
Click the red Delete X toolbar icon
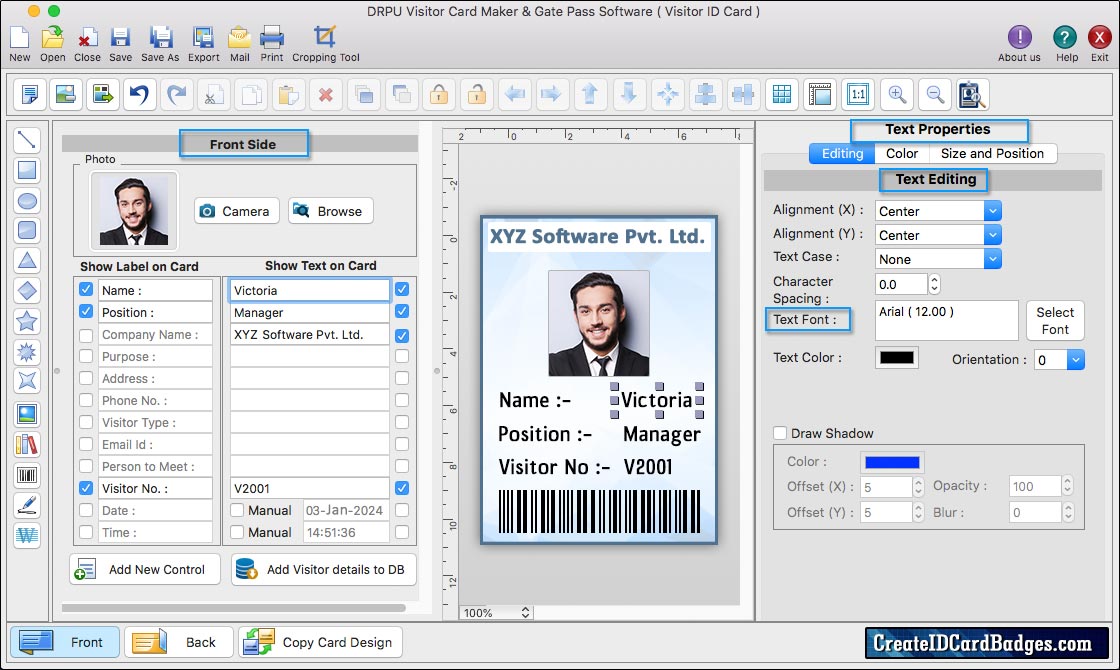pyautogui.click(x=326, y=94)
